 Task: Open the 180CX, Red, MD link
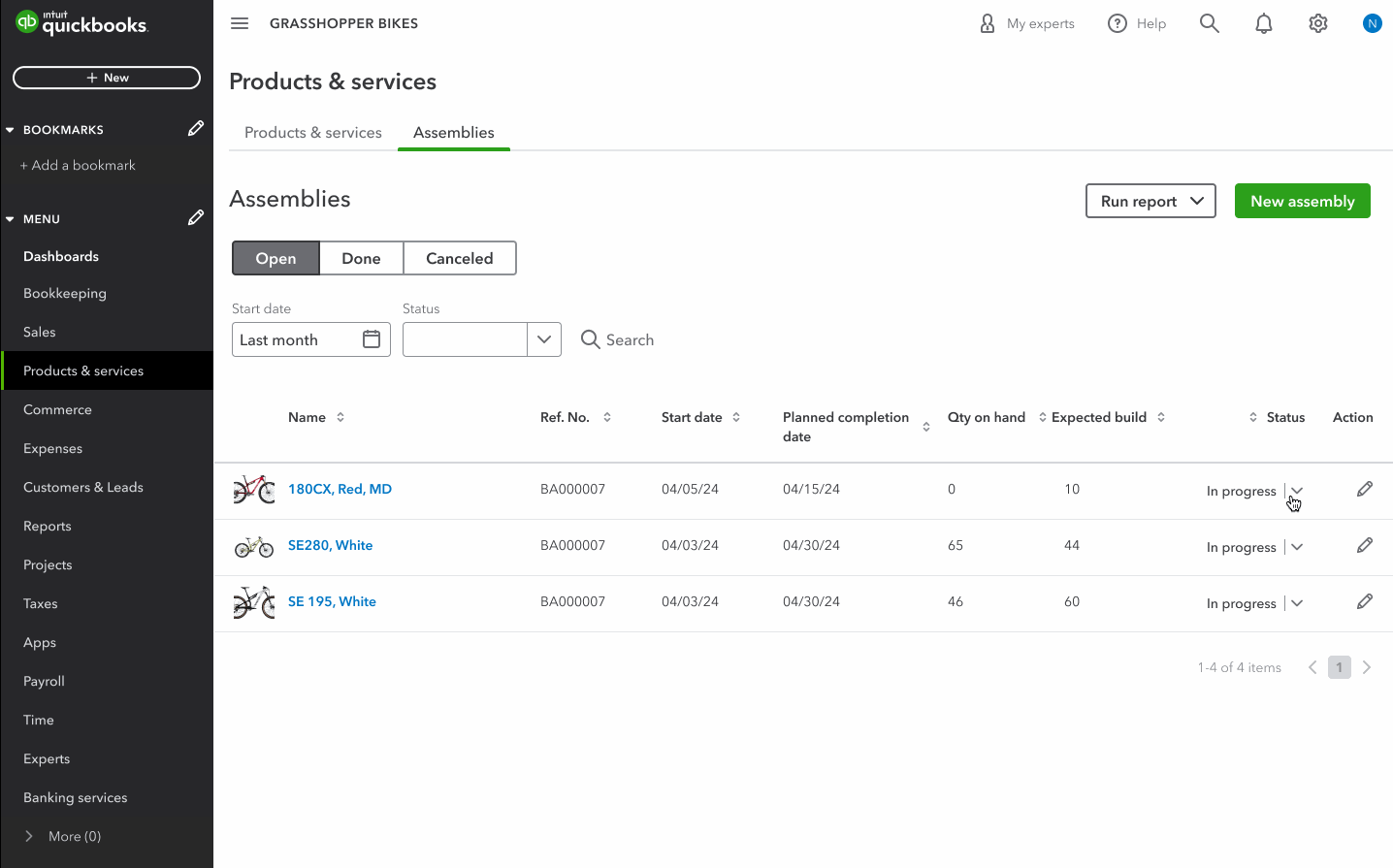click(x=340, y=489)
